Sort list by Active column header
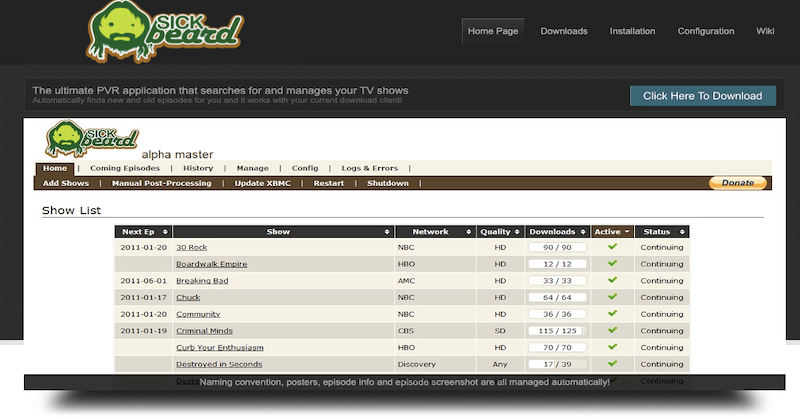The height and width of the screenshot is (419, 800). 612,231
